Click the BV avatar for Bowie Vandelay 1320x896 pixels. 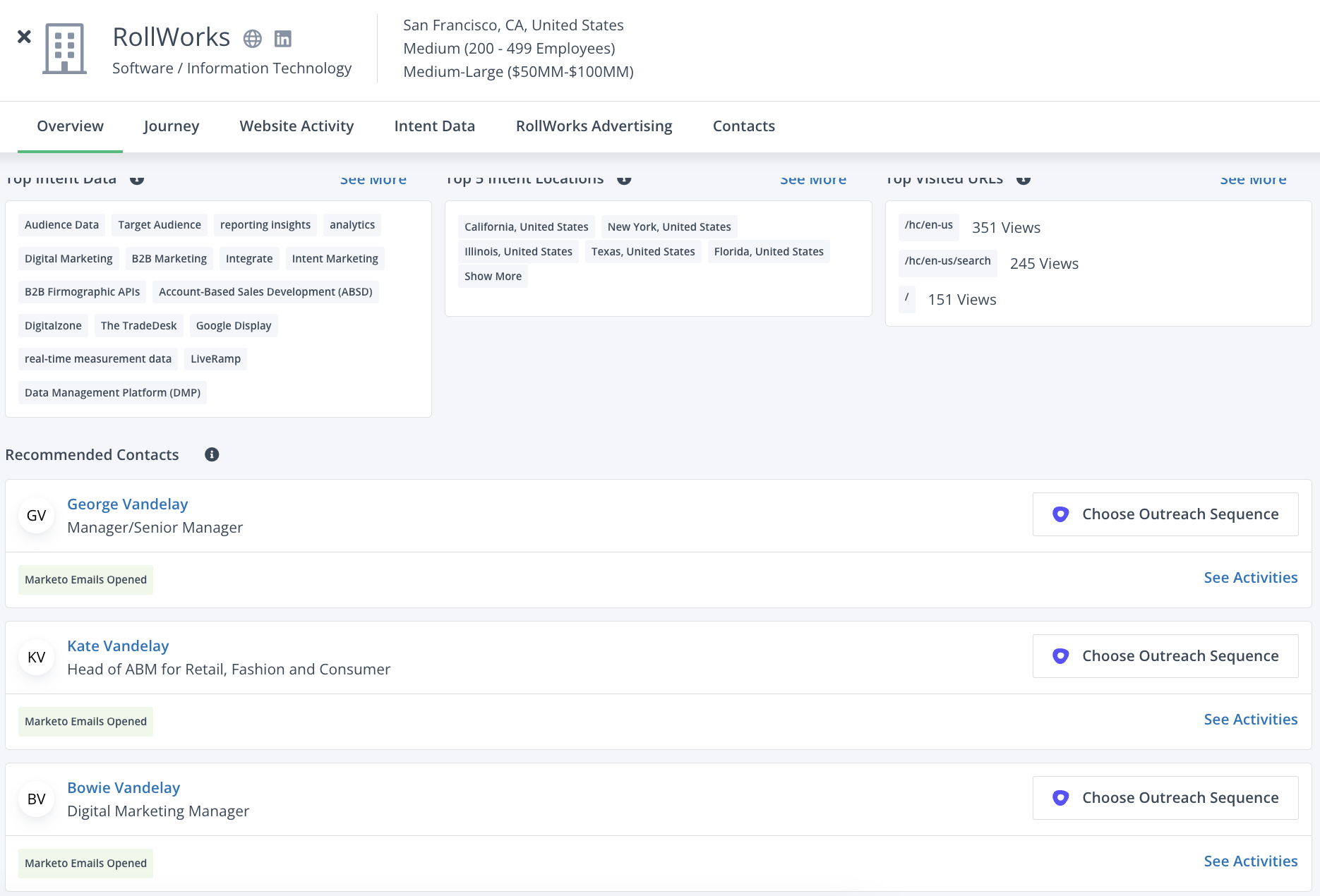coord(36,799)
